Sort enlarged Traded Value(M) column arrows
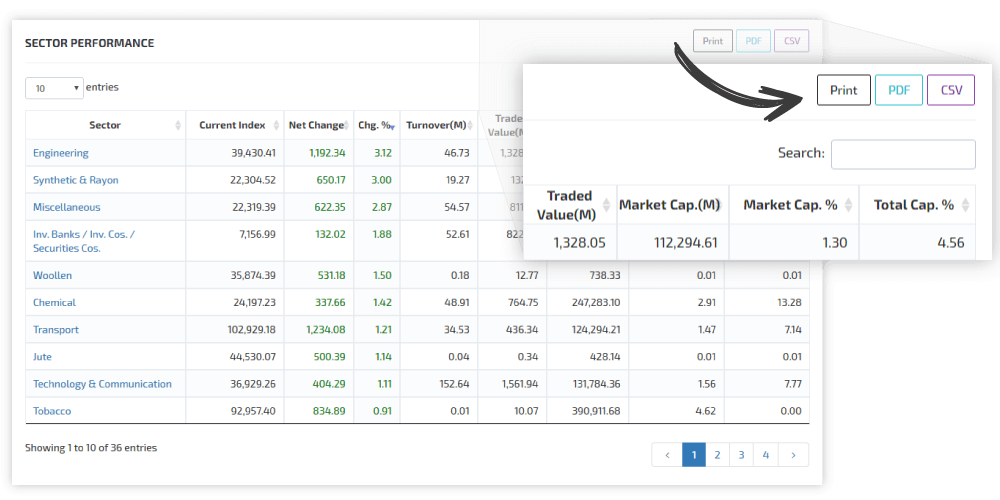 [606, 205]
